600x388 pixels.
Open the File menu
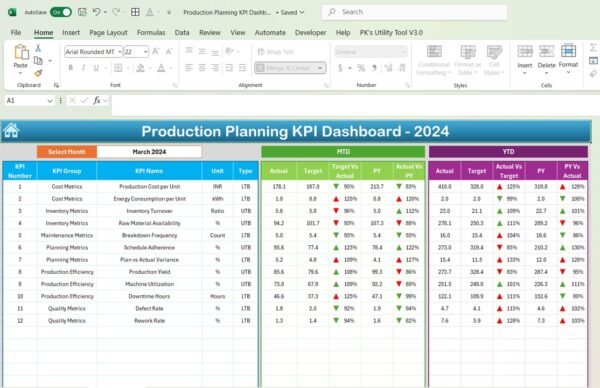[16, 33]
